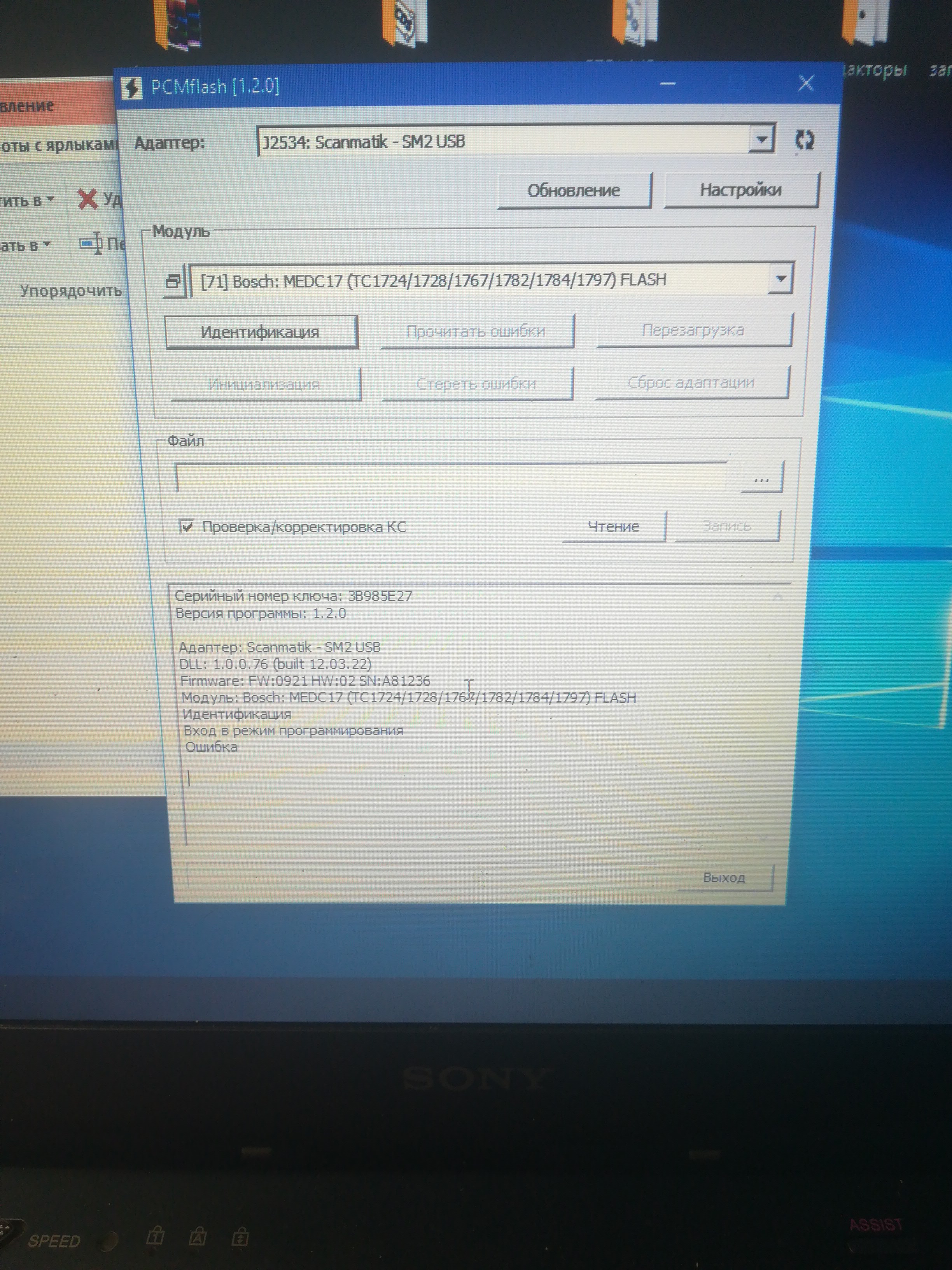Open Настройки settings
The image size is (952, 1270).
tap(740, 190)
